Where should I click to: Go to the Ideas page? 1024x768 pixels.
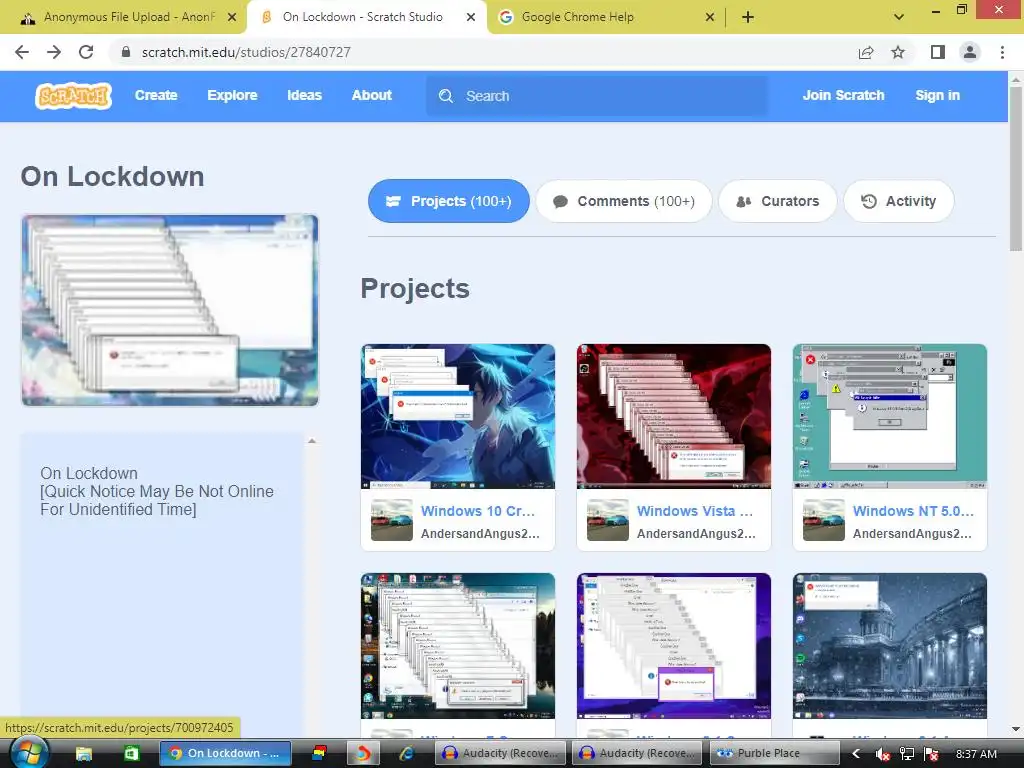(x=304, y=95)
